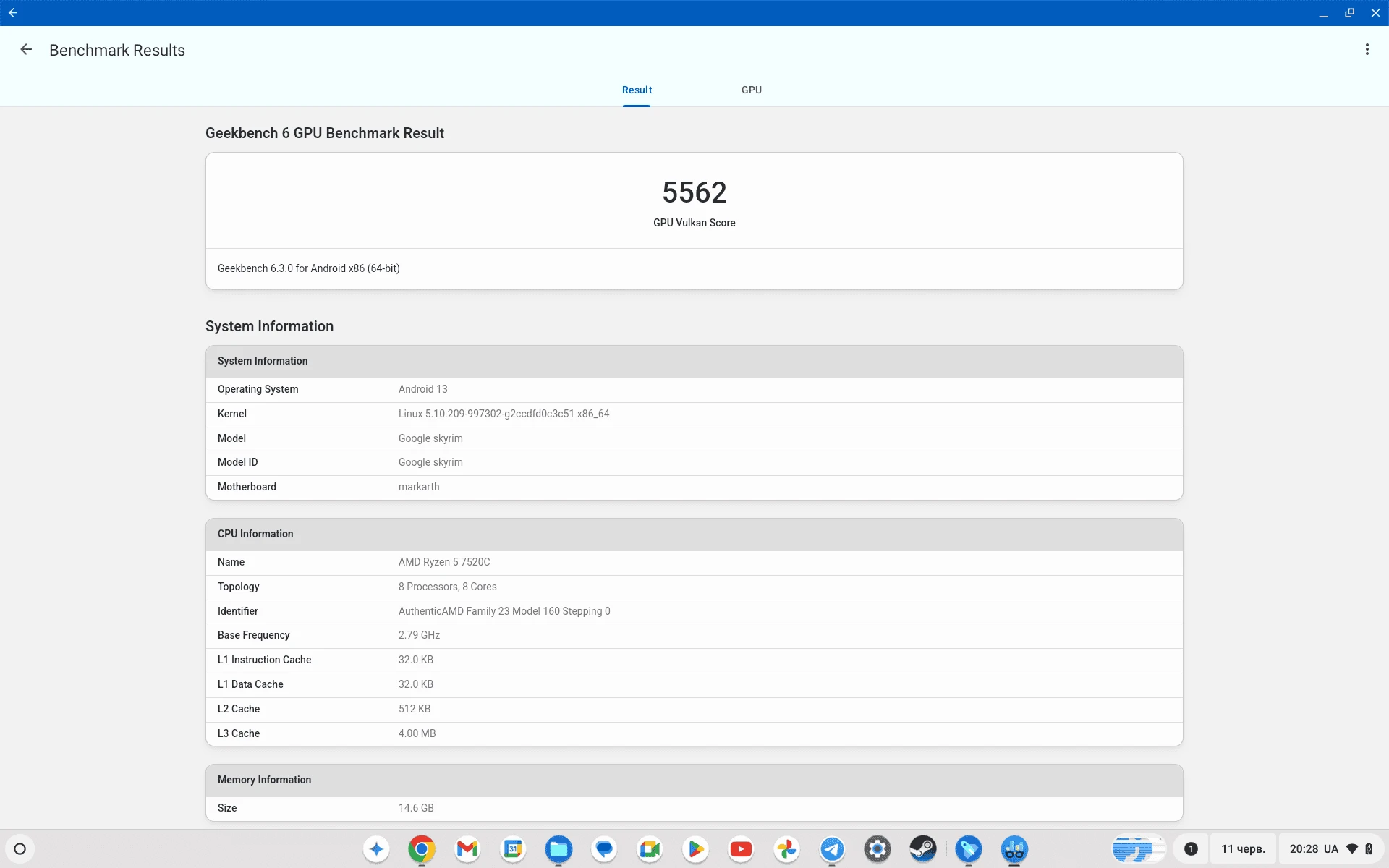The width and height of the screenshot is (1389, 868).
Task: Click the Linux 5.10.209 kernel value
Action: pos(504,414)
